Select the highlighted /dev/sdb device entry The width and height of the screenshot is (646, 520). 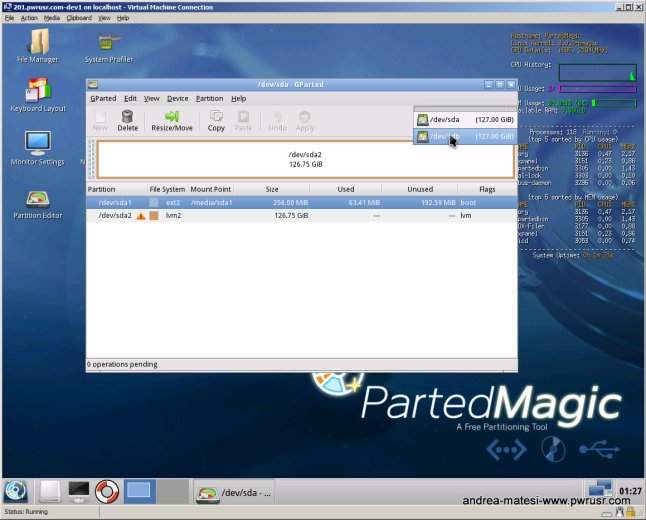[465, 136]
